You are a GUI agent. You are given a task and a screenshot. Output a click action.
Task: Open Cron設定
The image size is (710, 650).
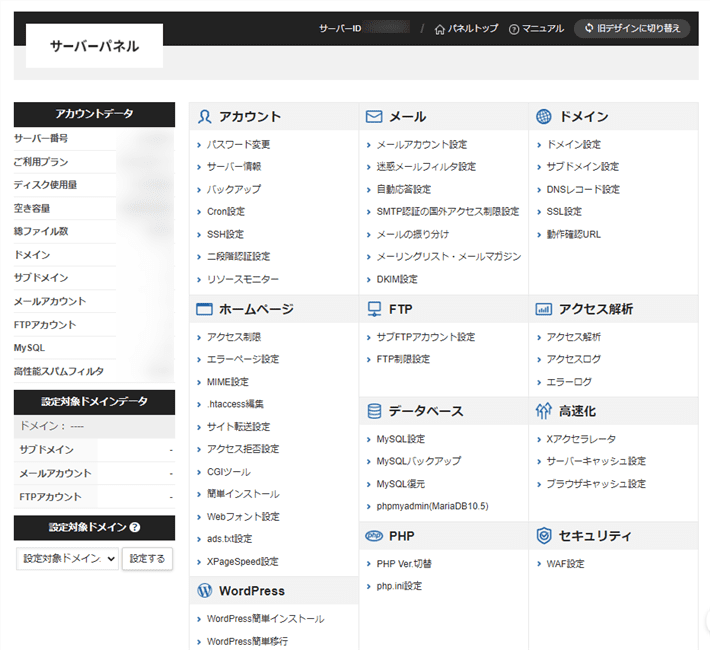tap(225, 212)
